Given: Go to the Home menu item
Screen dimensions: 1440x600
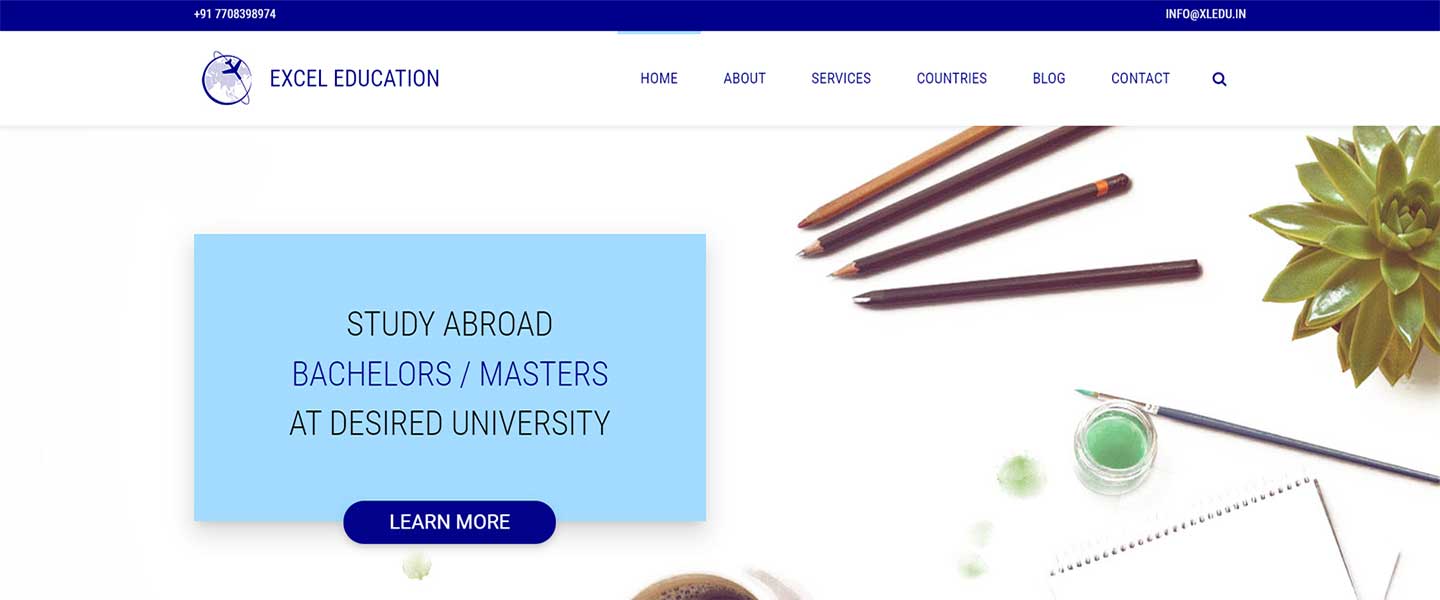Looking at the screenshot, I should pyautogui.click(x=659, y=78).
